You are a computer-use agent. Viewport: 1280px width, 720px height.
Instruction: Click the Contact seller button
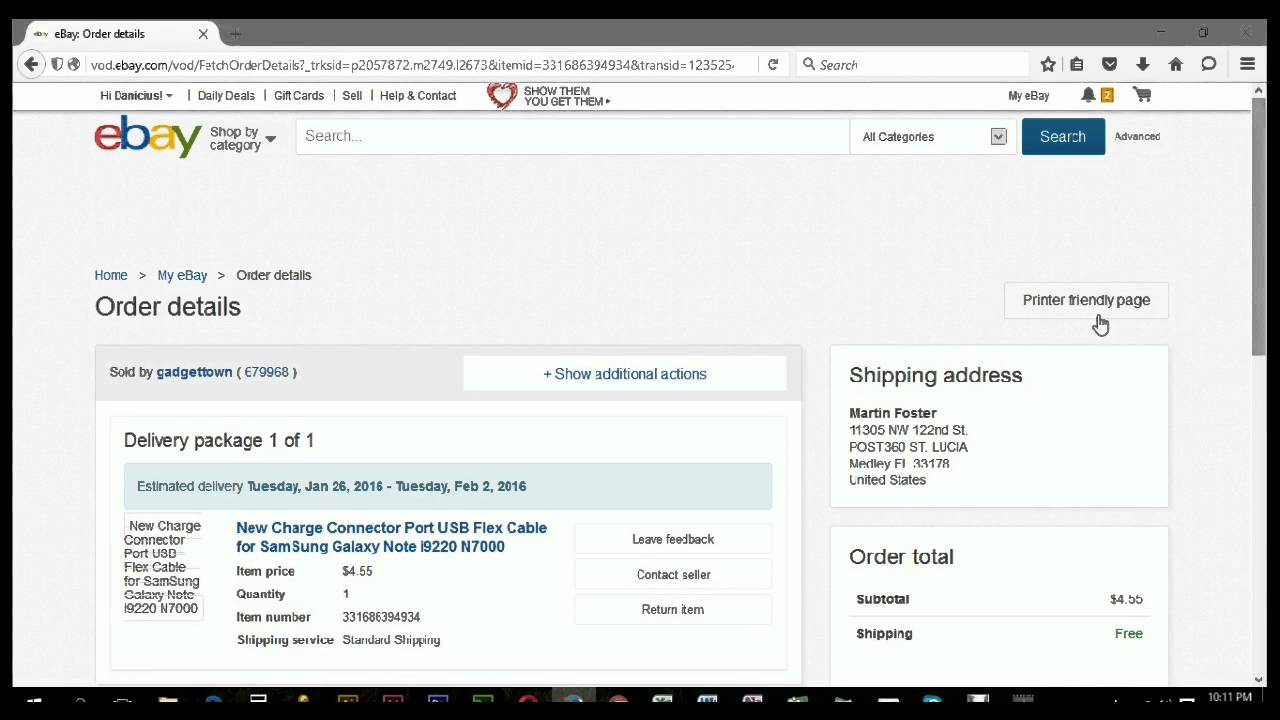[673, 575]
